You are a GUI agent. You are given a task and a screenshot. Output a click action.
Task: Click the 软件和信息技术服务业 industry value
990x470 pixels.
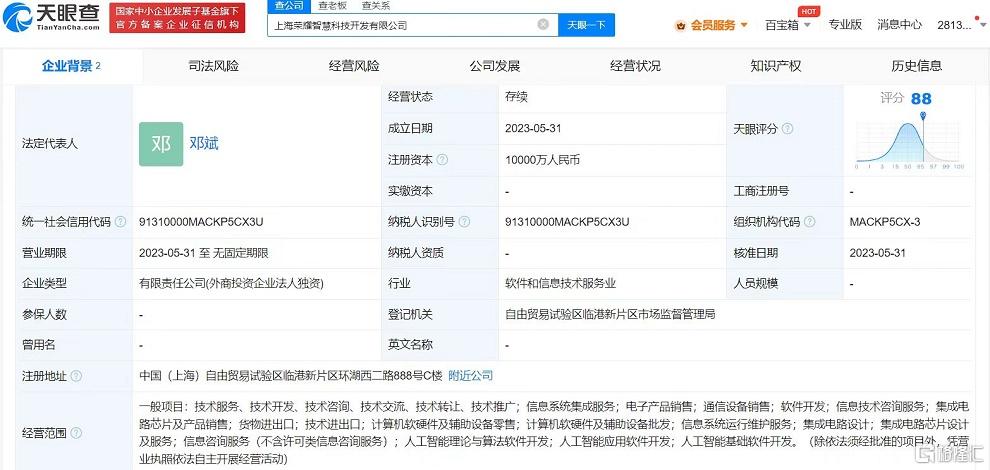point(560,284)
